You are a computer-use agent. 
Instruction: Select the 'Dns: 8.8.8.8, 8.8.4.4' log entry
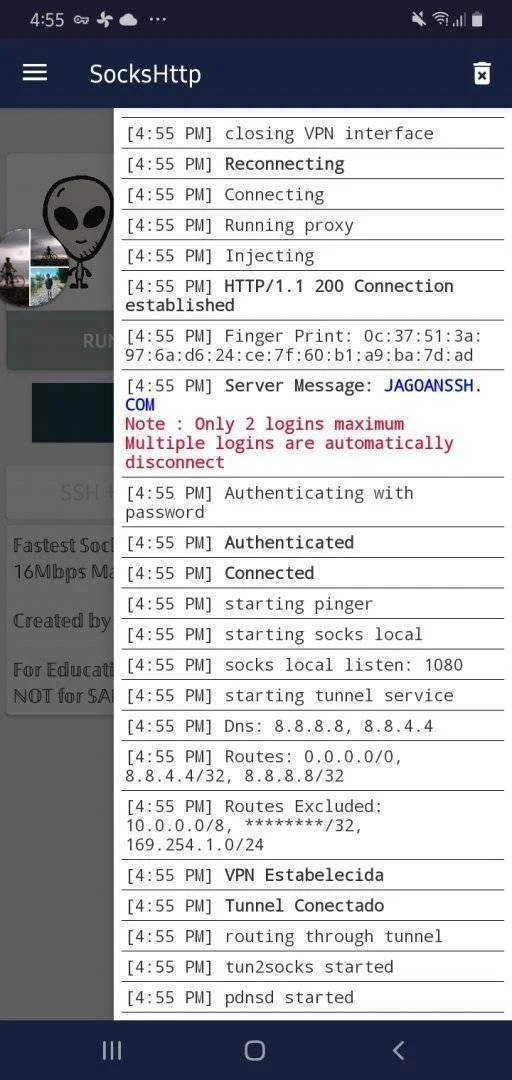[313, 725]
